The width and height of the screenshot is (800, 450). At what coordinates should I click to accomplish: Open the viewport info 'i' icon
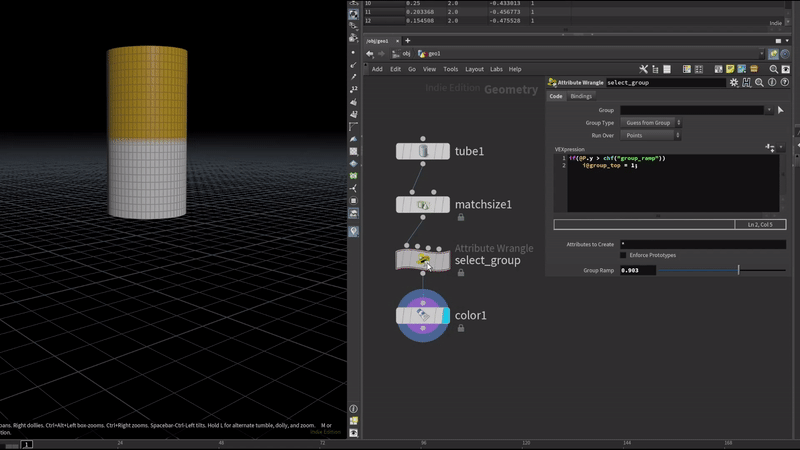pyautogui.click(x=354, y=409)
